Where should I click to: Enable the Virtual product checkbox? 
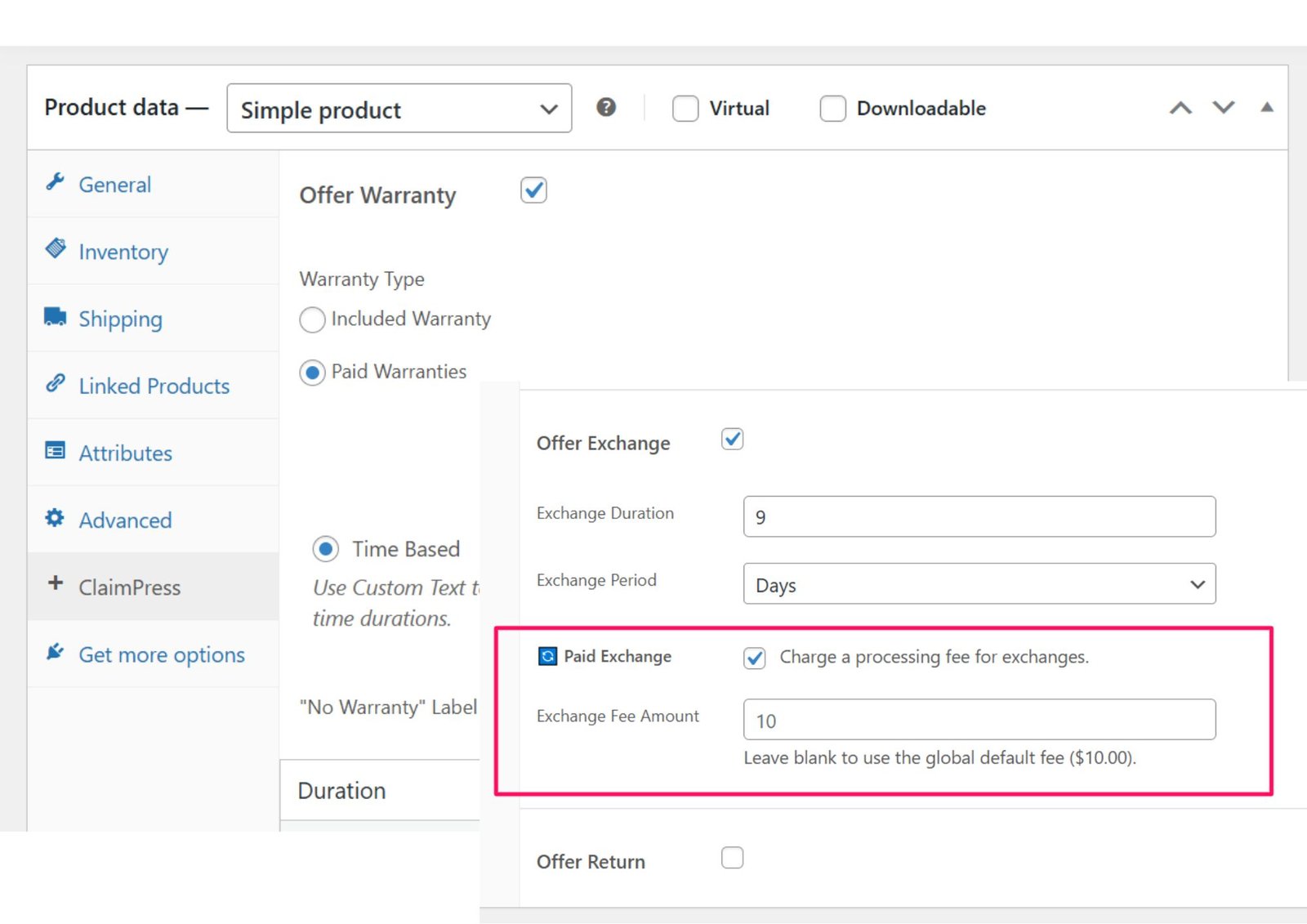pos(685,108)
